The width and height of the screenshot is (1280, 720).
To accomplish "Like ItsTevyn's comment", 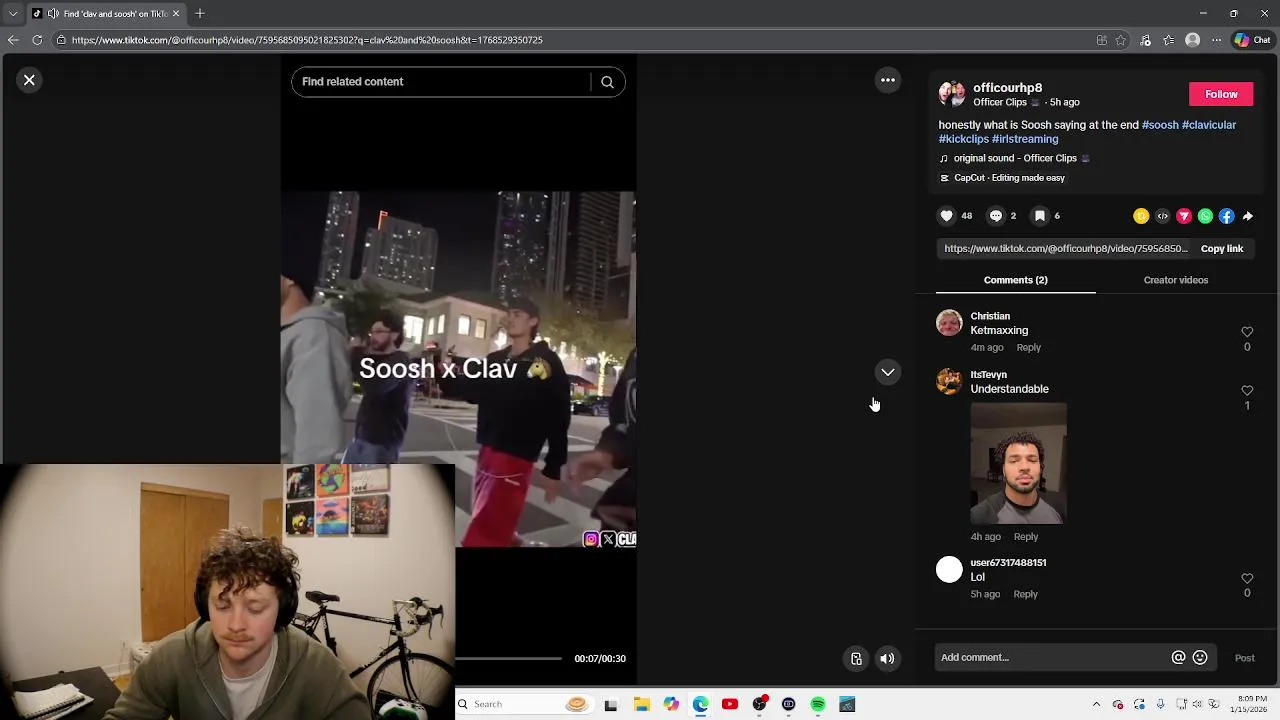I will [1247, 391].
